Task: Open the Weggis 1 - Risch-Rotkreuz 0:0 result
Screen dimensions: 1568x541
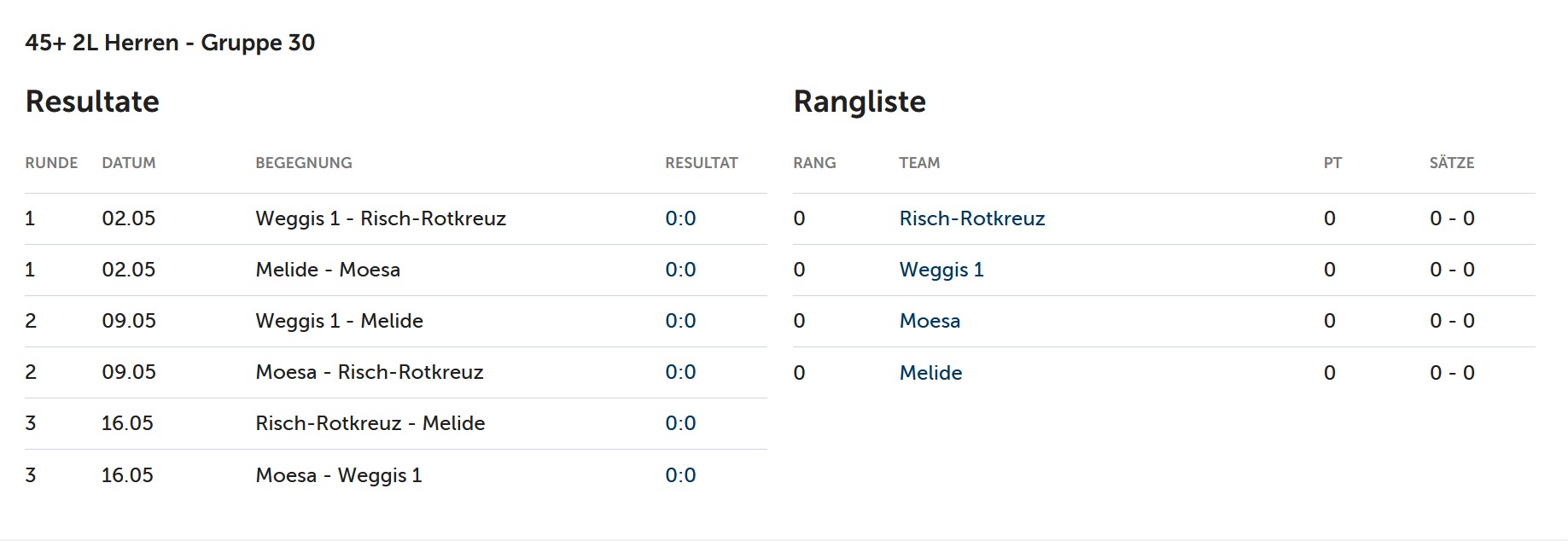Action: [x=680, y=218]
